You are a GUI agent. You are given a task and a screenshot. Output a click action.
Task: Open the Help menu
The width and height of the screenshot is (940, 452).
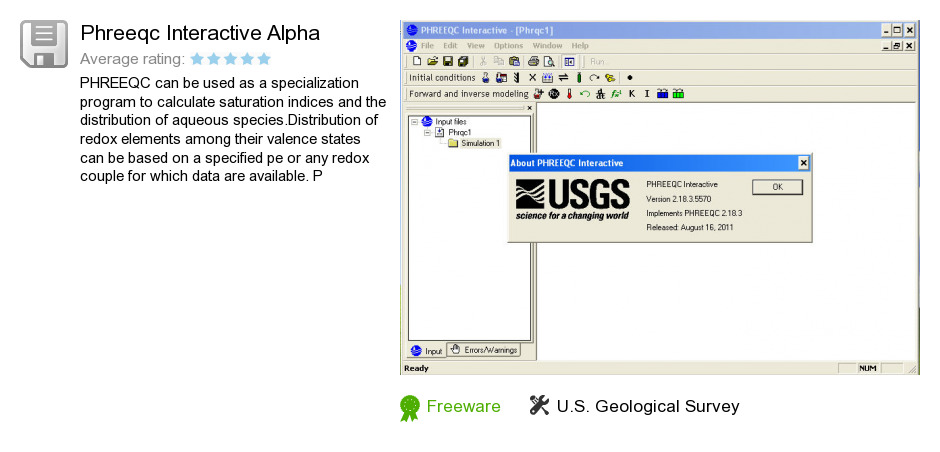pos(580,46)
